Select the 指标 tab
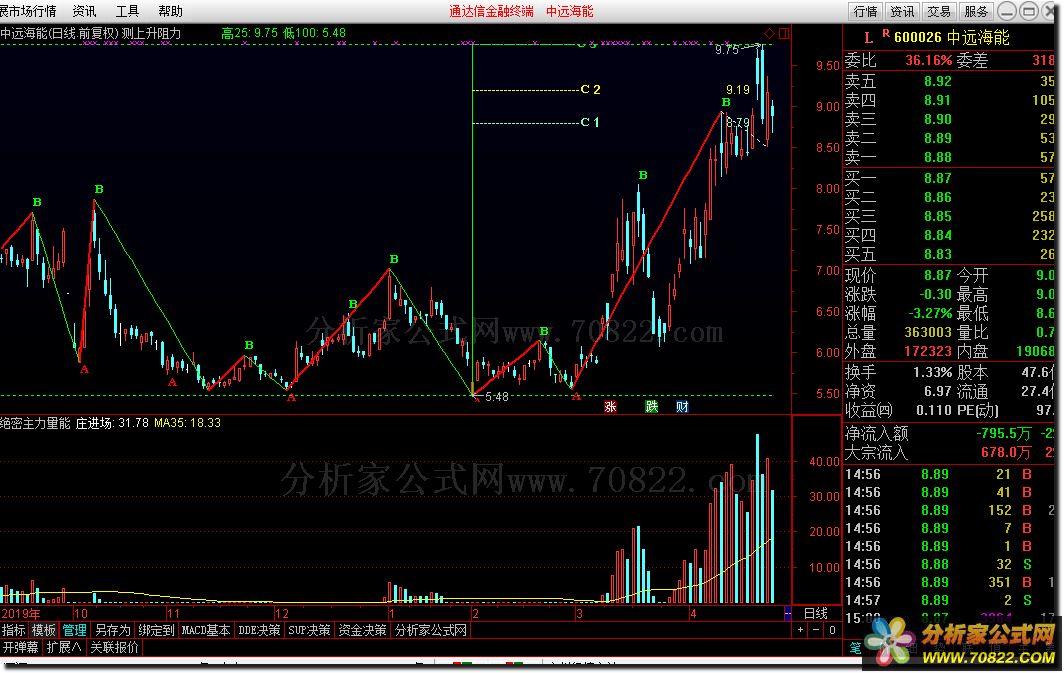This screenshot has height=673, width=1064. point(14,630)
